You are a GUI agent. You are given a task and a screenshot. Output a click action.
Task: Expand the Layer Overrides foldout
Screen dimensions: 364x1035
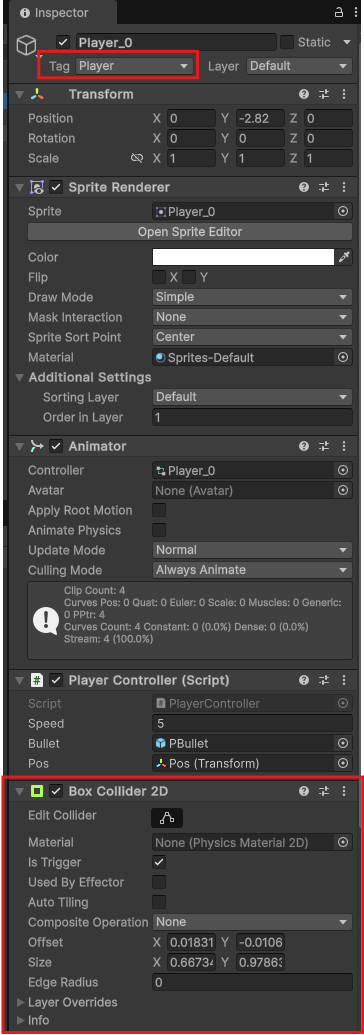(x=21, y=1002)
